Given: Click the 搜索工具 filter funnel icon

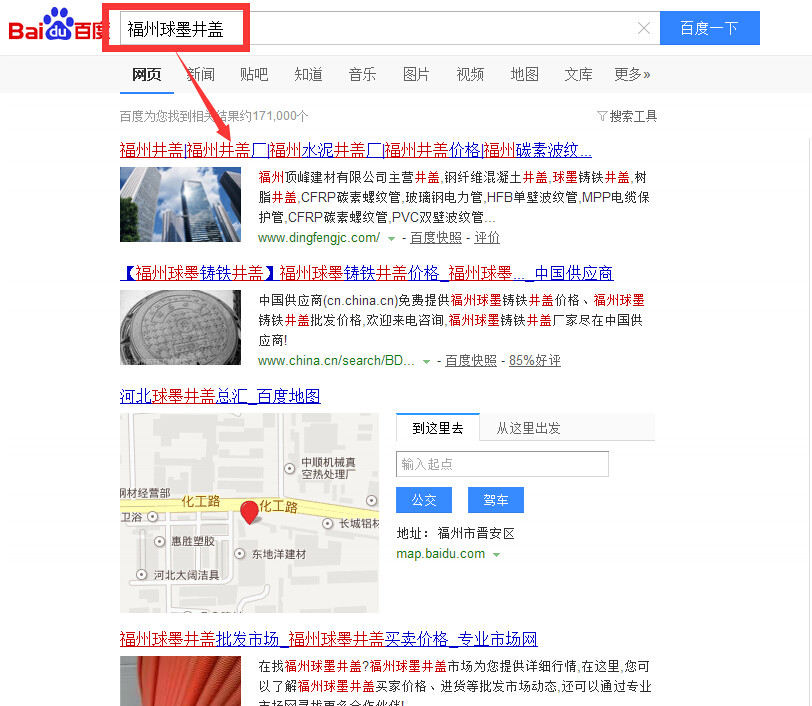Looking at the screenshot, I should 602,116.
